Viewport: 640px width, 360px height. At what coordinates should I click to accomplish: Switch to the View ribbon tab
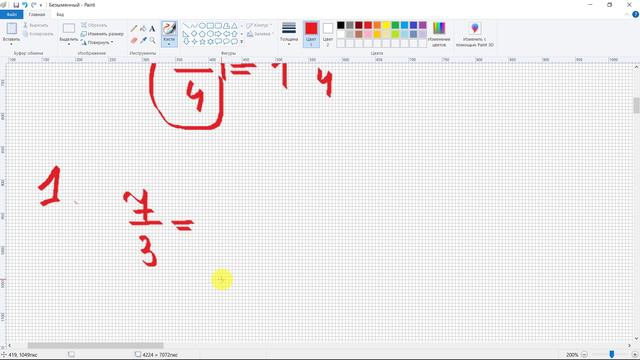[60, 15]
